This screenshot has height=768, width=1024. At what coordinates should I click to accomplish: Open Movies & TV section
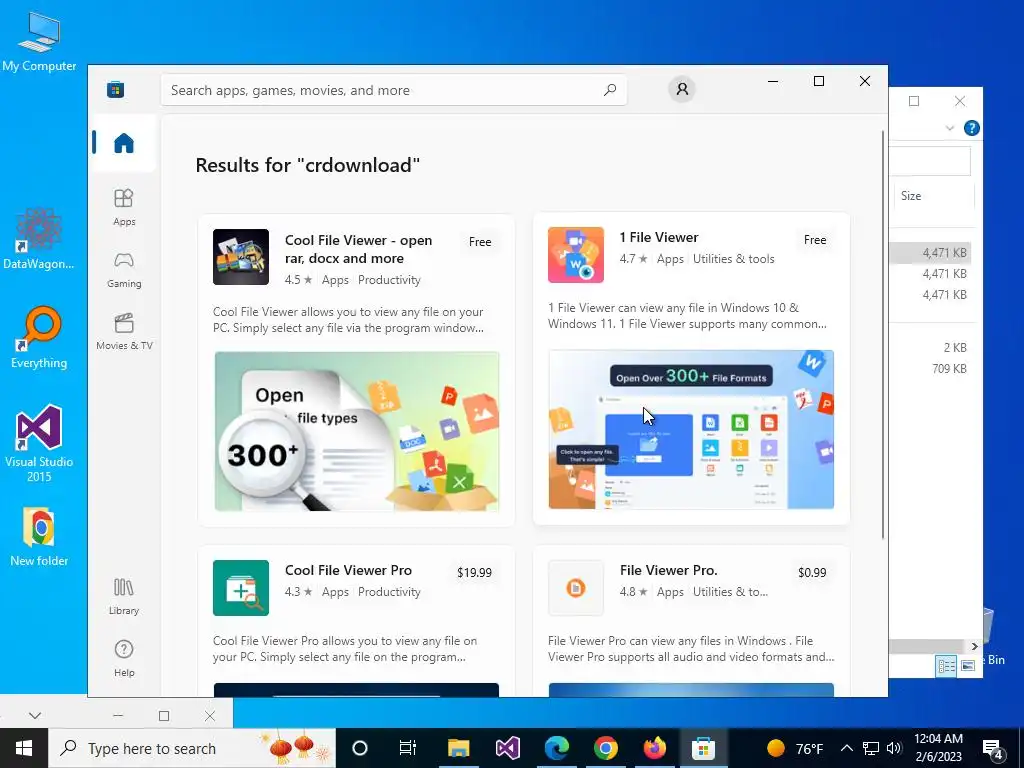(124, 332)
